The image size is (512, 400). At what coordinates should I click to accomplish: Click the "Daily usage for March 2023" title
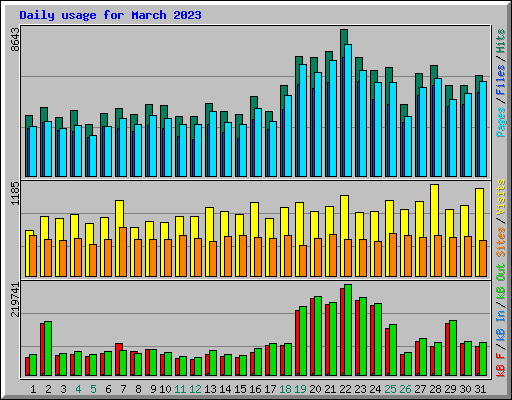110,15
